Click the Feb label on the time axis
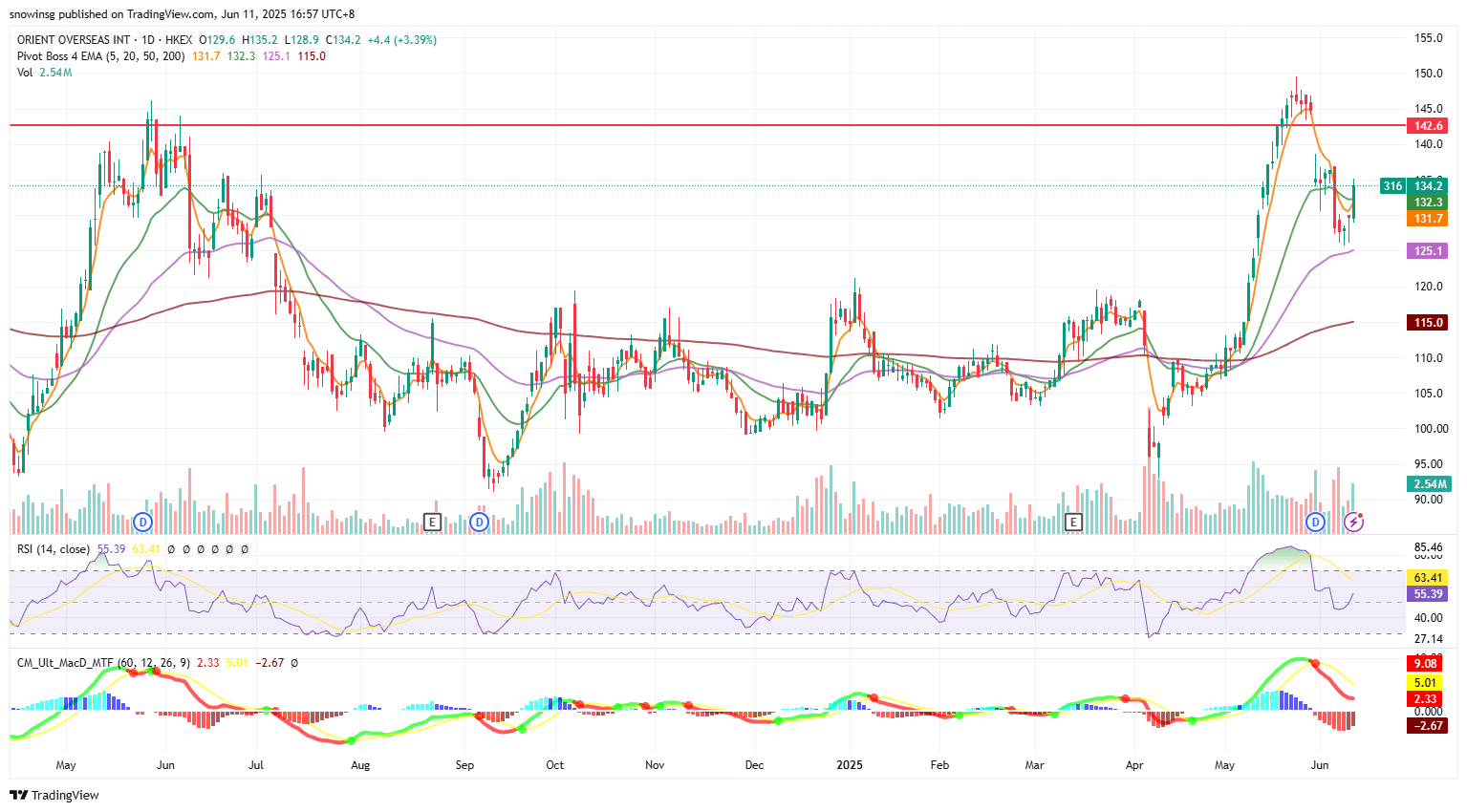The height and width of the screenshot is (812, 1467). pos(940,765)
